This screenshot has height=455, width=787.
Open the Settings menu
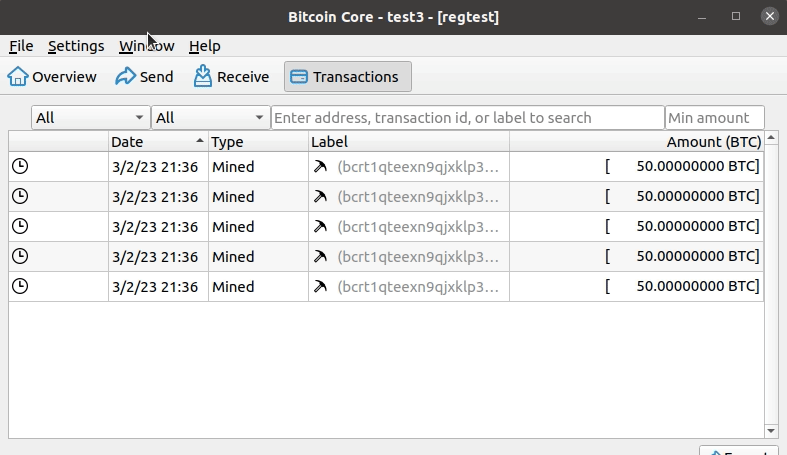tap(76, 46)
